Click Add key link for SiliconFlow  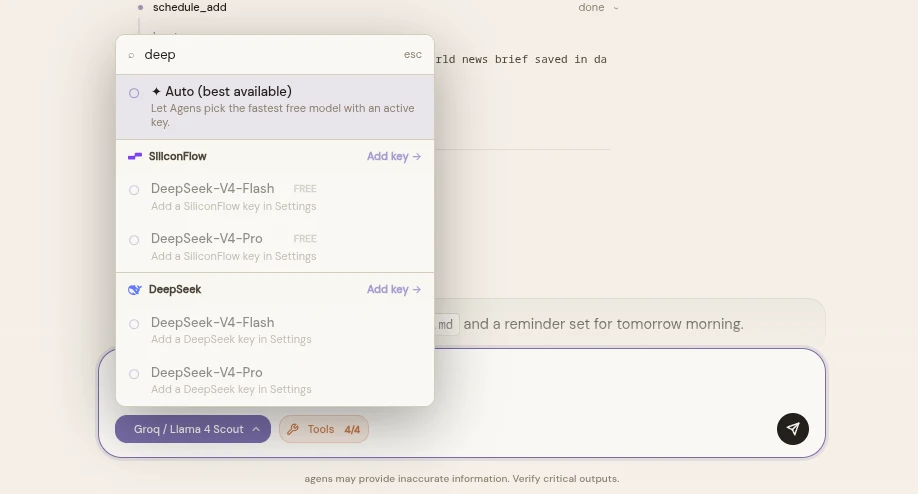(x=393, y=156)
